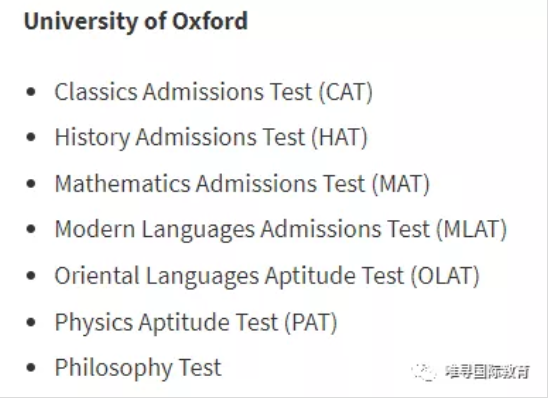Click the University of Oxford heading
This screenshot has height=398, width=548.
click(136, 21)
